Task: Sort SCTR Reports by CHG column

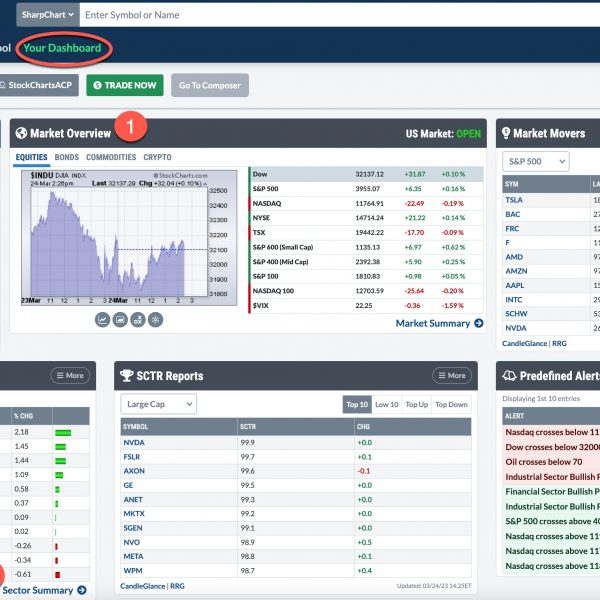Action: 412,427
